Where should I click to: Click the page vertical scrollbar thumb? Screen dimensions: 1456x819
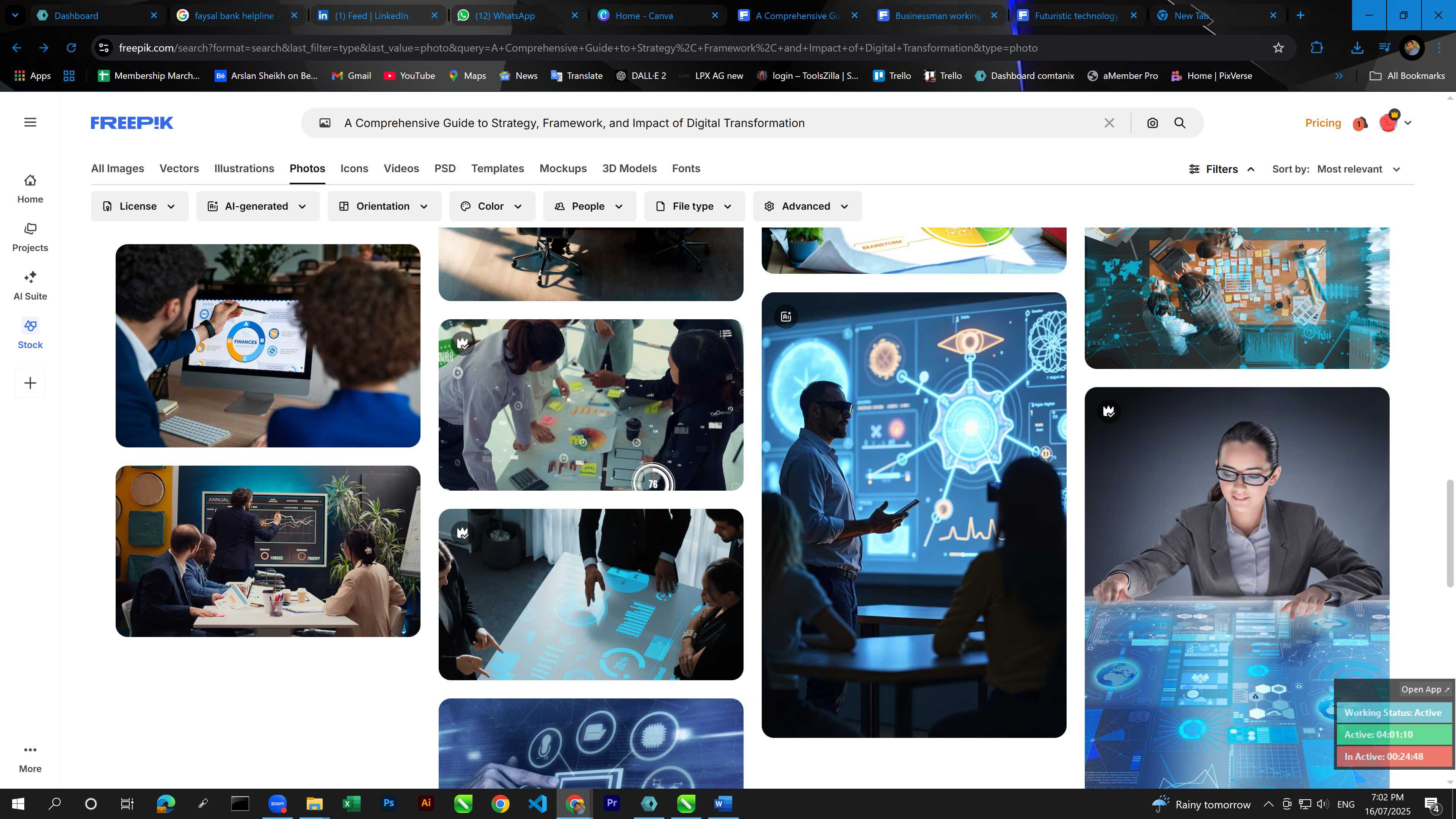[1450, 533]
